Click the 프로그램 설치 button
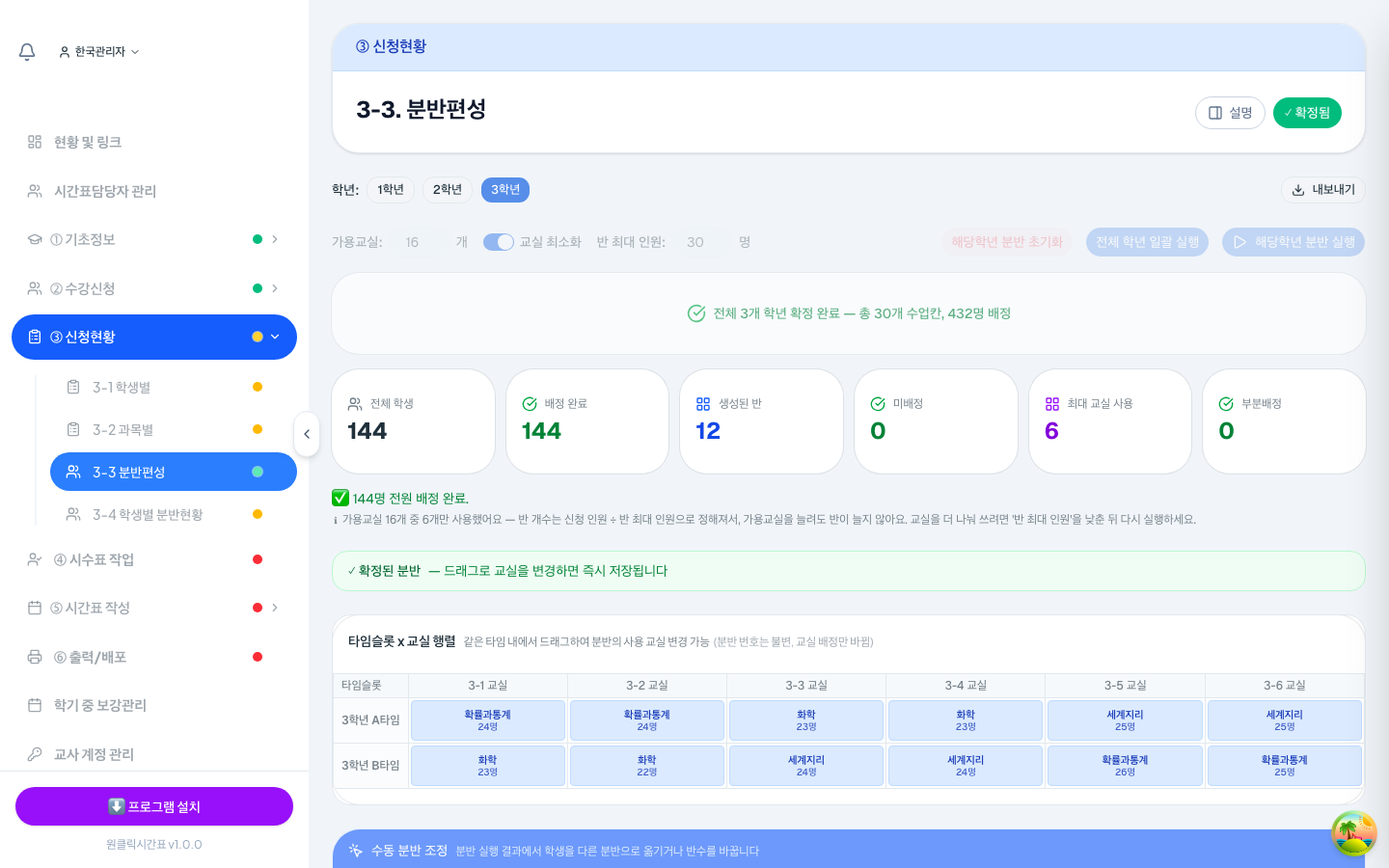Viewport: 1389px width, 868px height. point(154,806)
